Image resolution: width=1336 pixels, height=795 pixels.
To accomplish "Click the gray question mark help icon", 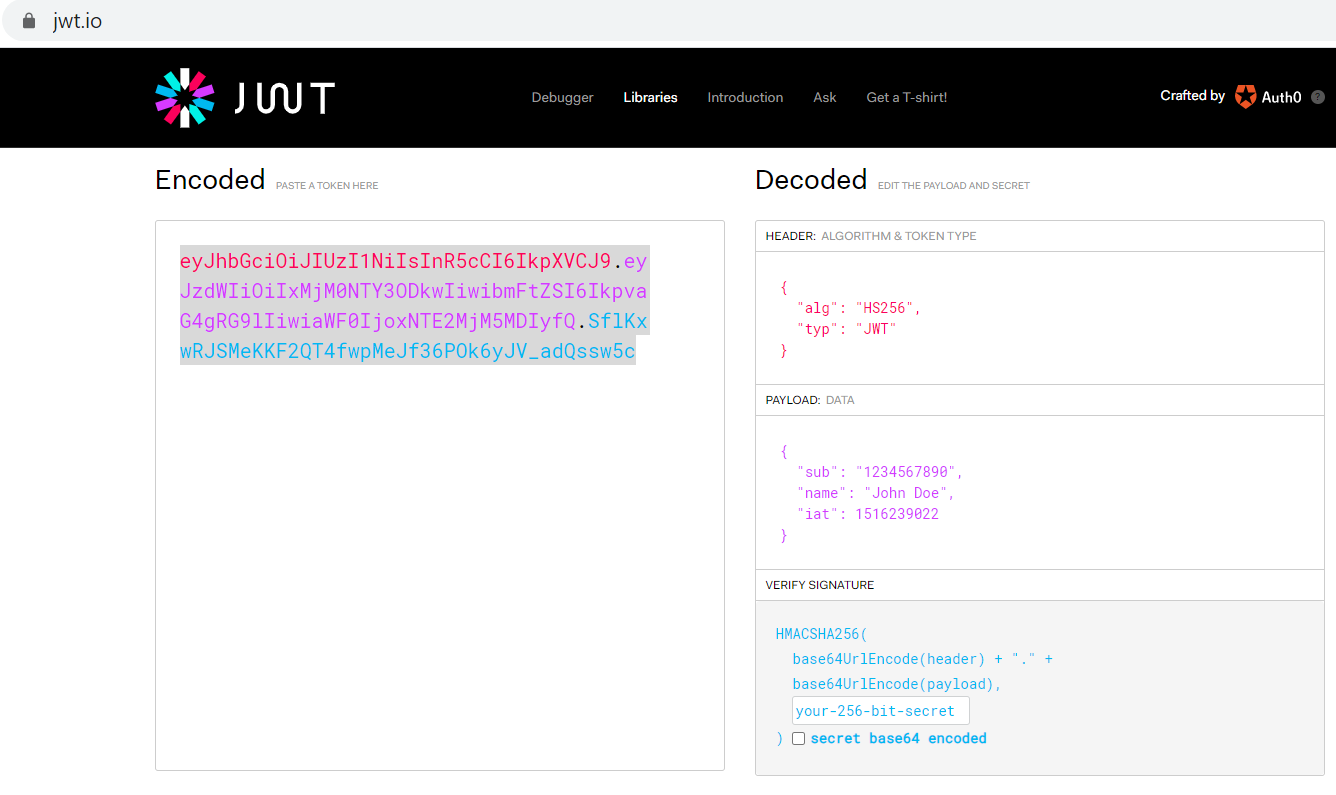I will [1318, 97].
